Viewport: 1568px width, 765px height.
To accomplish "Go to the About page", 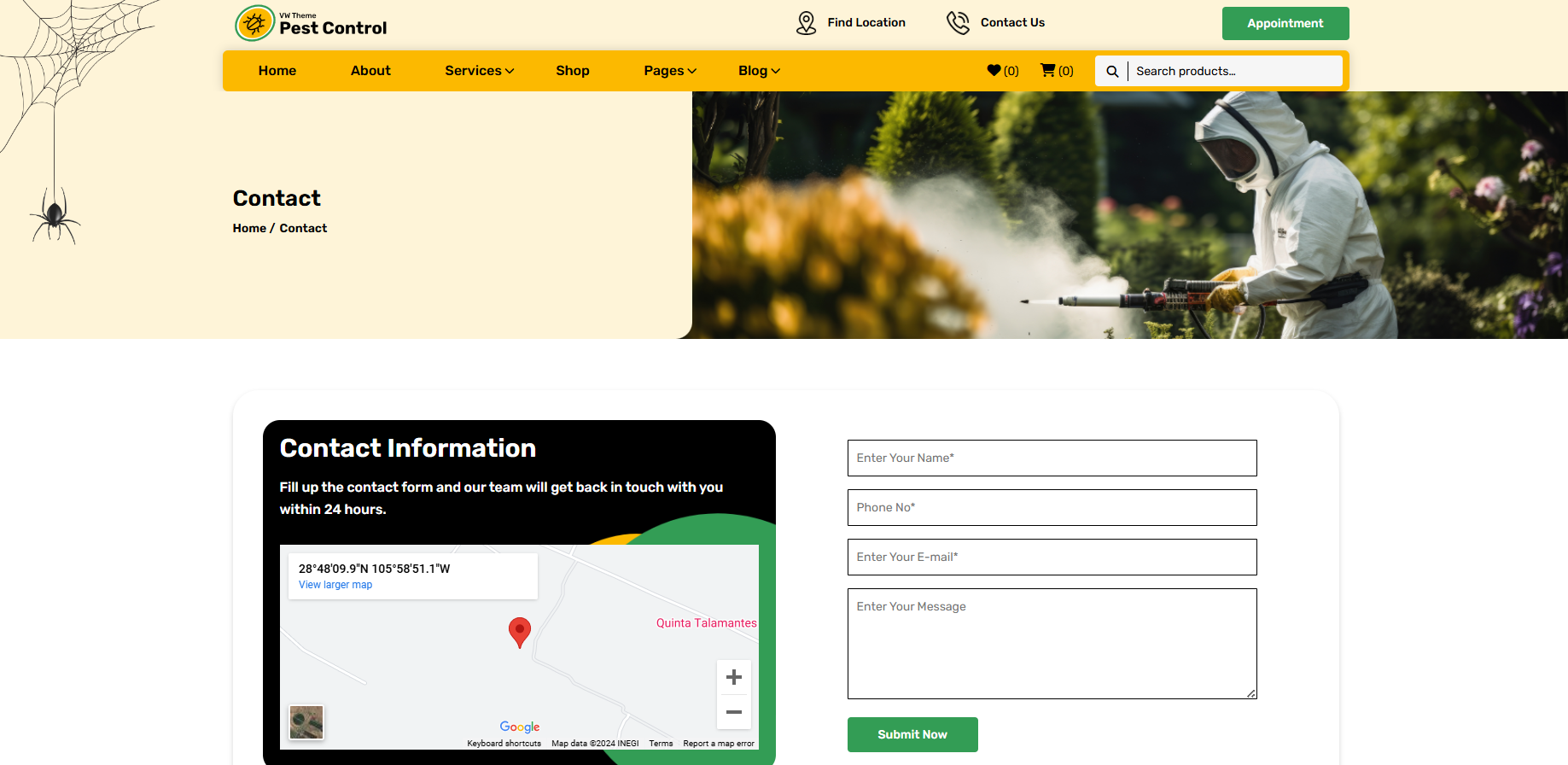I will 370,71.
